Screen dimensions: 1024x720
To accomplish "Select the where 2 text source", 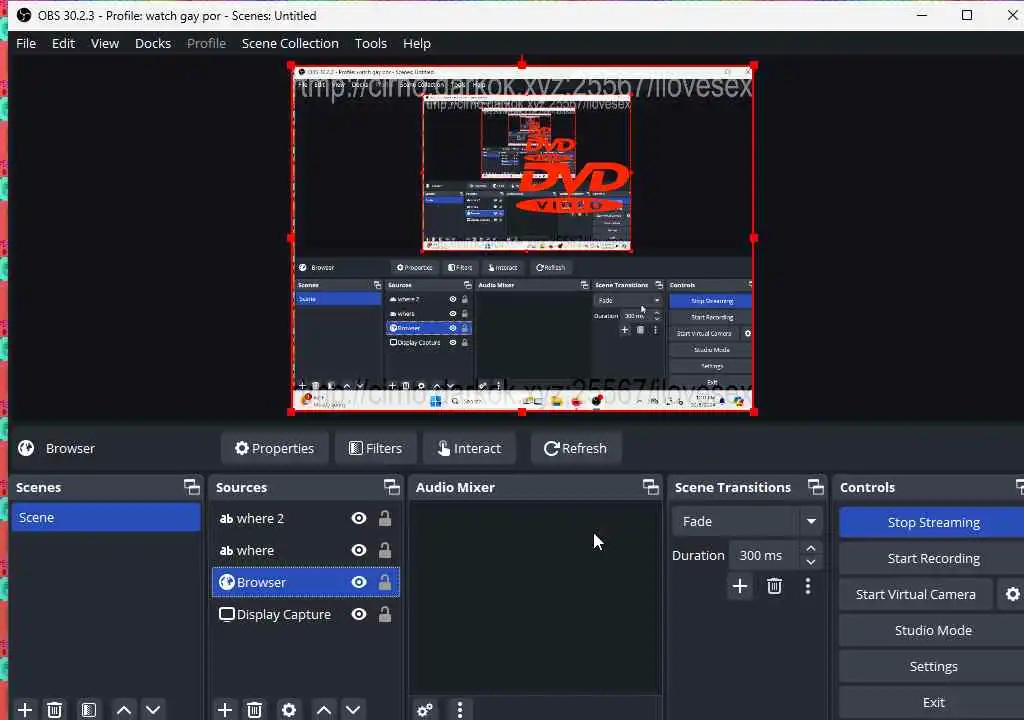I will (306, 518).
